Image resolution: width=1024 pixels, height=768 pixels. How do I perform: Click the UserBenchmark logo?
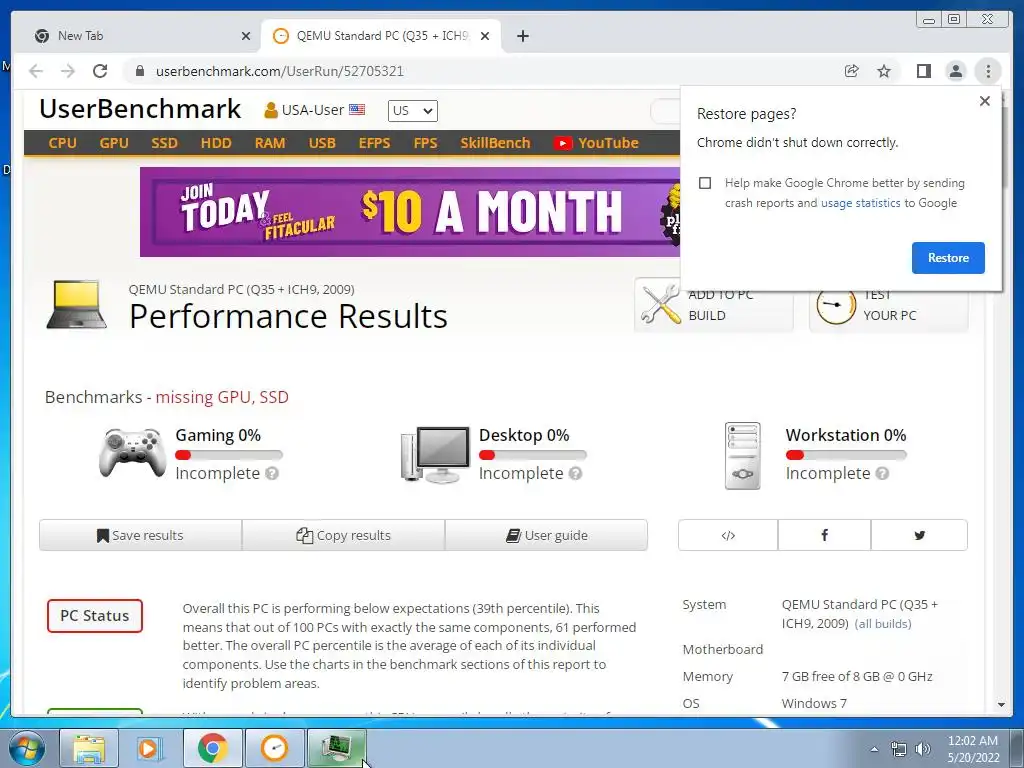140,109
